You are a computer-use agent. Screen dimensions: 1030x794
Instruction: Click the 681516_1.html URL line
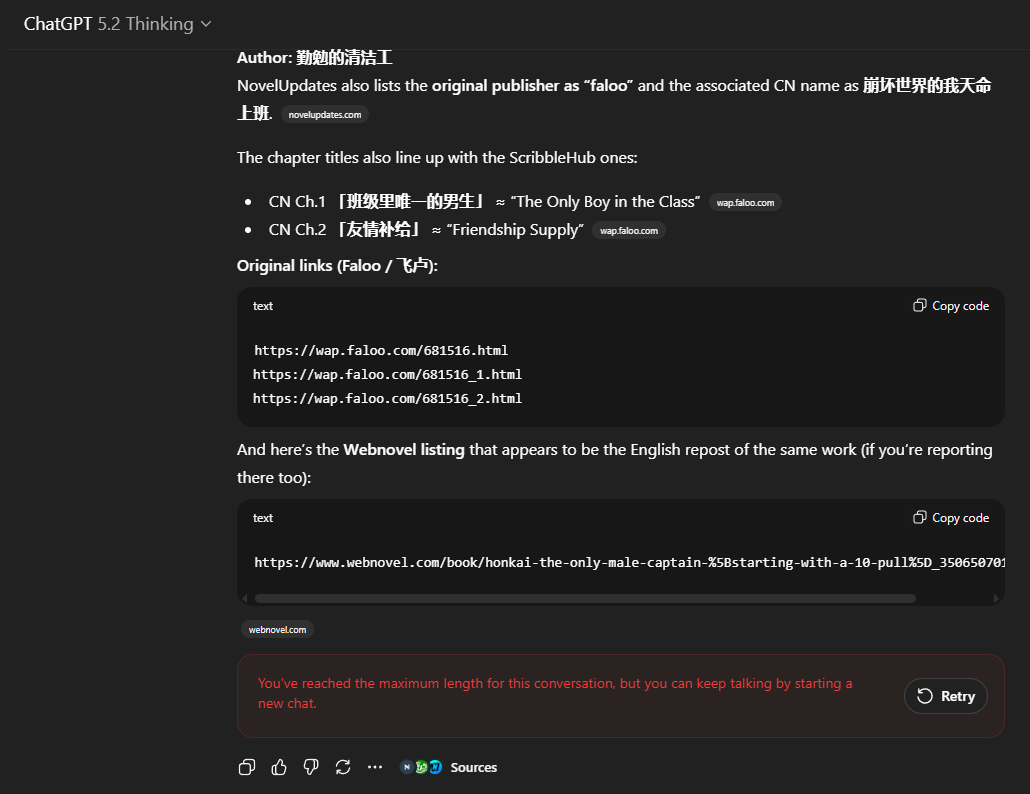coord(387,374)
